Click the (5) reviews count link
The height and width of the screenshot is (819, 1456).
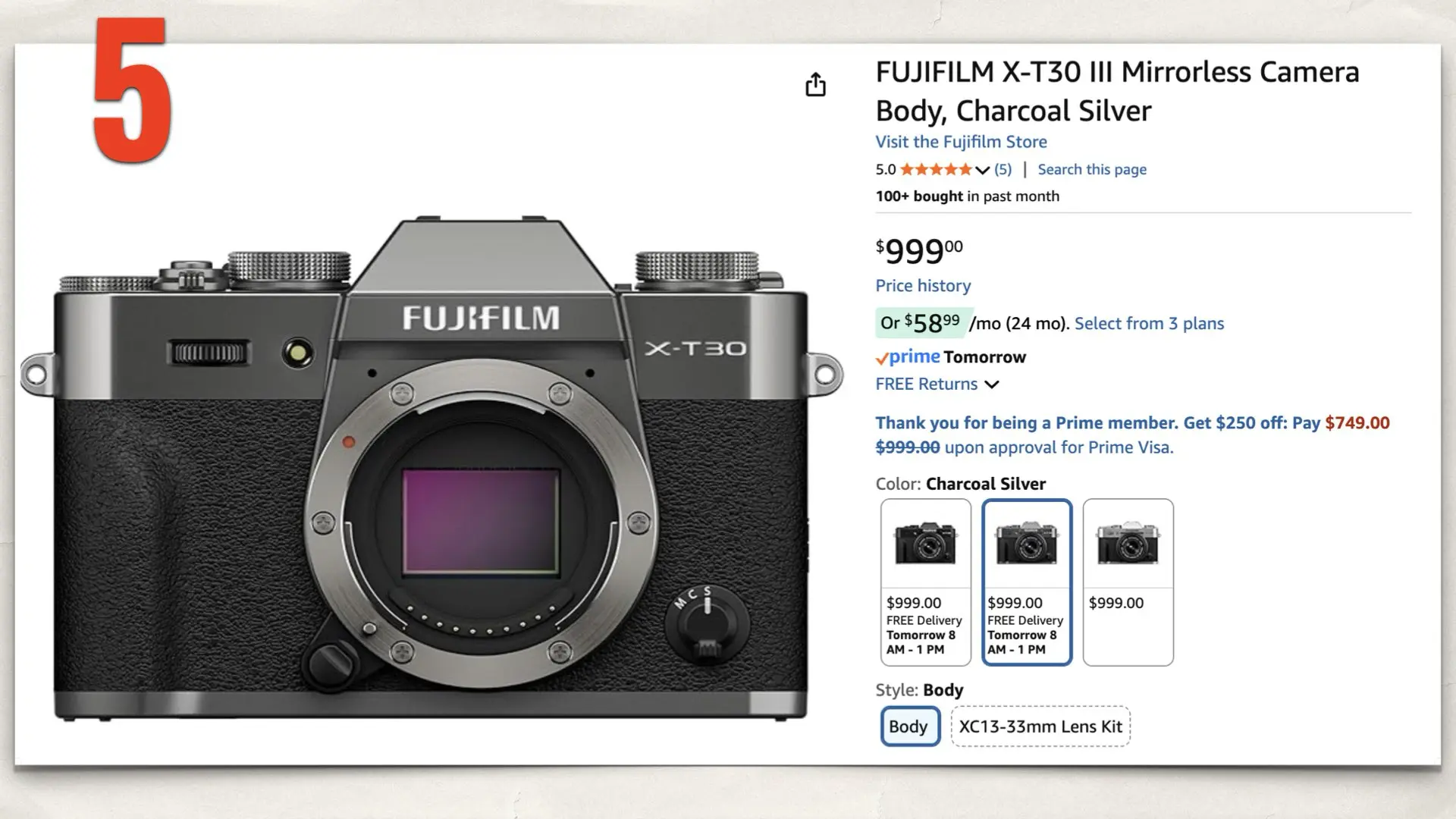[1003, 169]
